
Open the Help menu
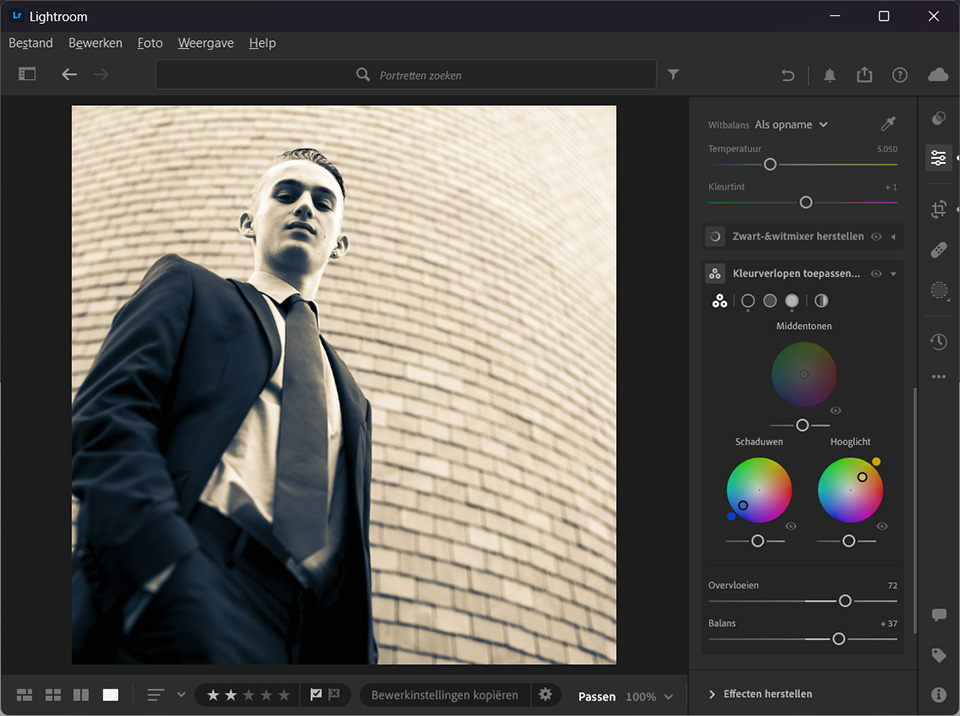pyautogui.click(x=263, y=43)
